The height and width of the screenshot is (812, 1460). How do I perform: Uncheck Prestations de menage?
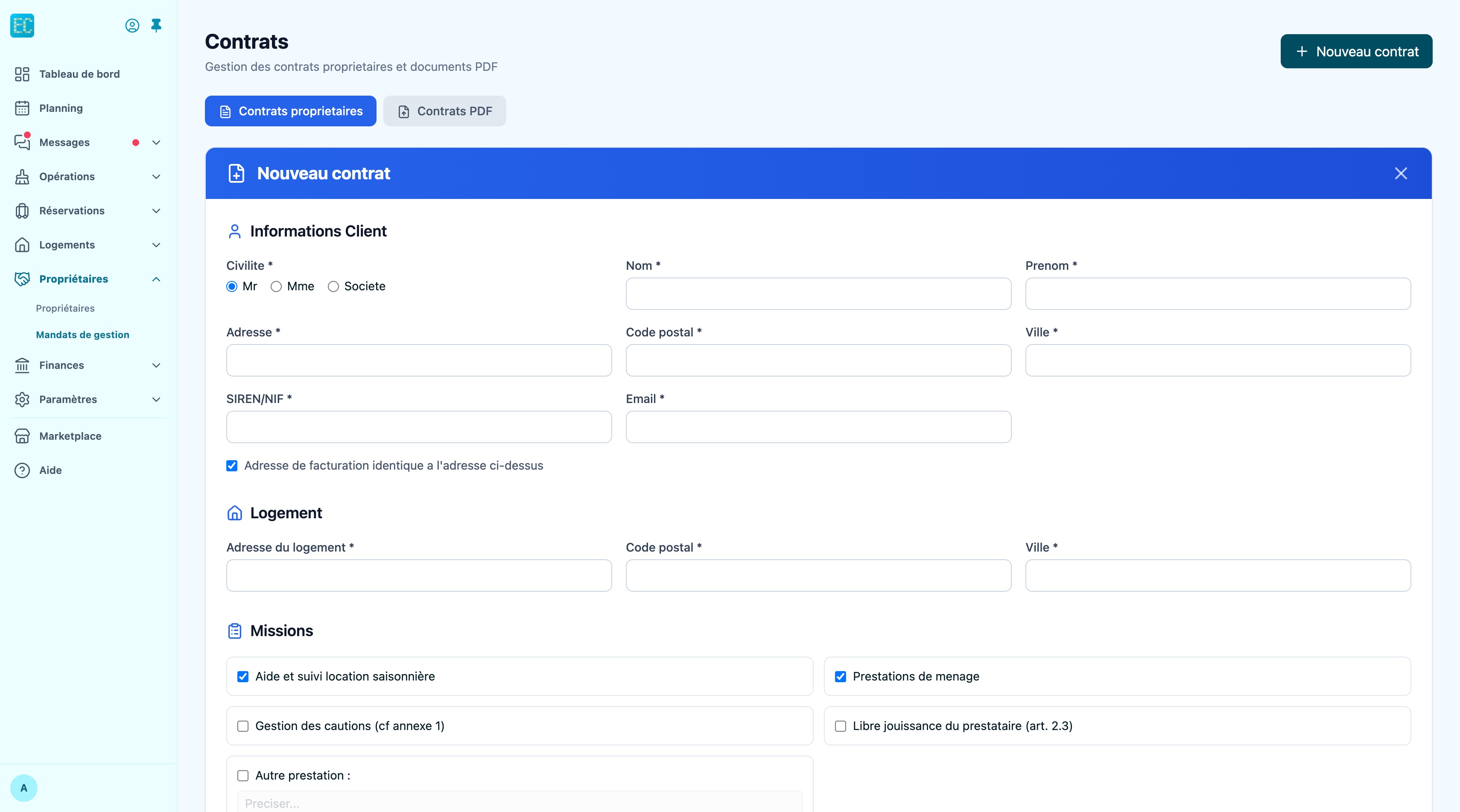pos(841,677)
